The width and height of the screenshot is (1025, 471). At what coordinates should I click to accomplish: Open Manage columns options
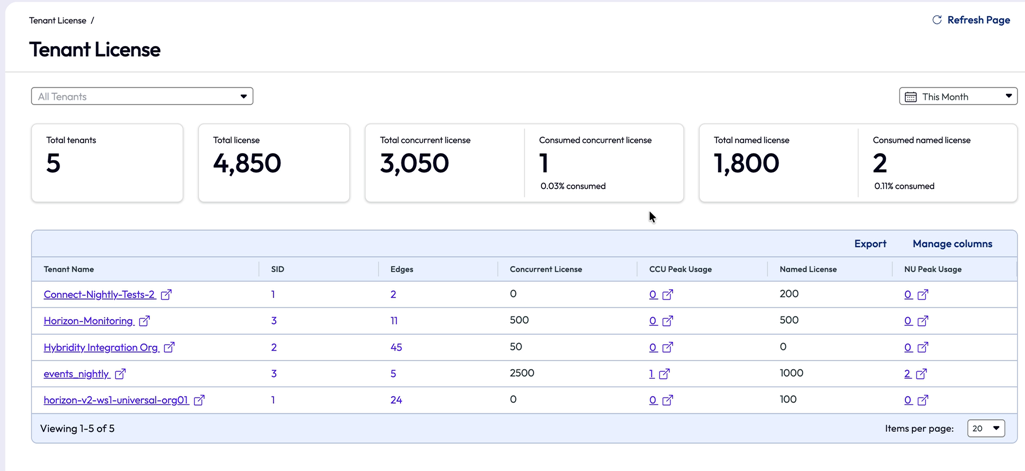(x=952, y=244)
